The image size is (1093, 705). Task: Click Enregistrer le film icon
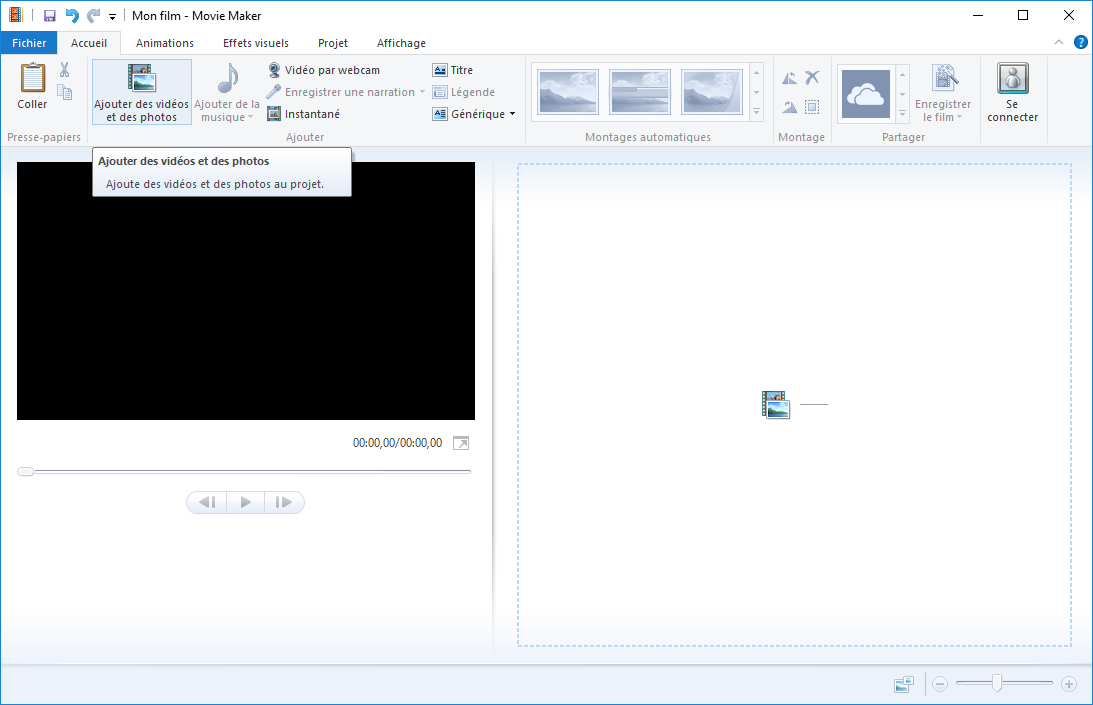945,78
